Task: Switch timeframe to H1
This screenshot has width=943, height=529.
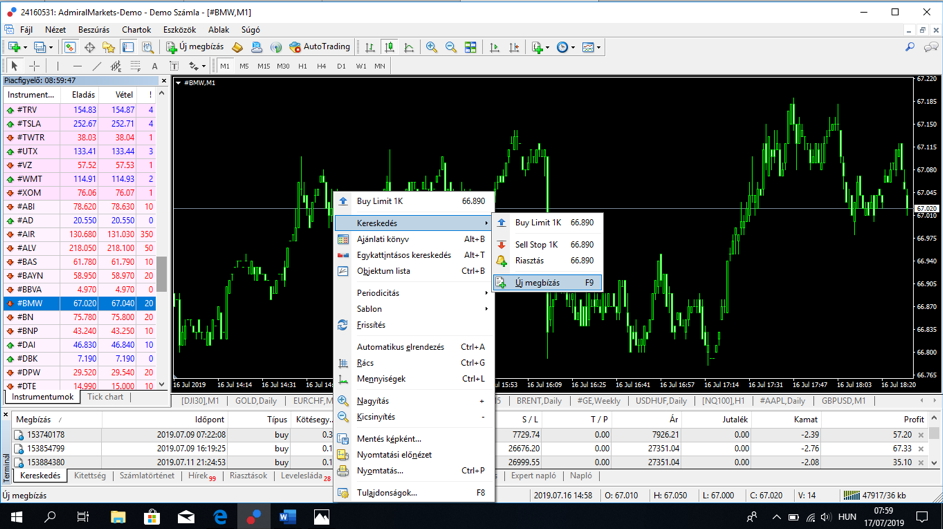Action: [x=303, y=66]
